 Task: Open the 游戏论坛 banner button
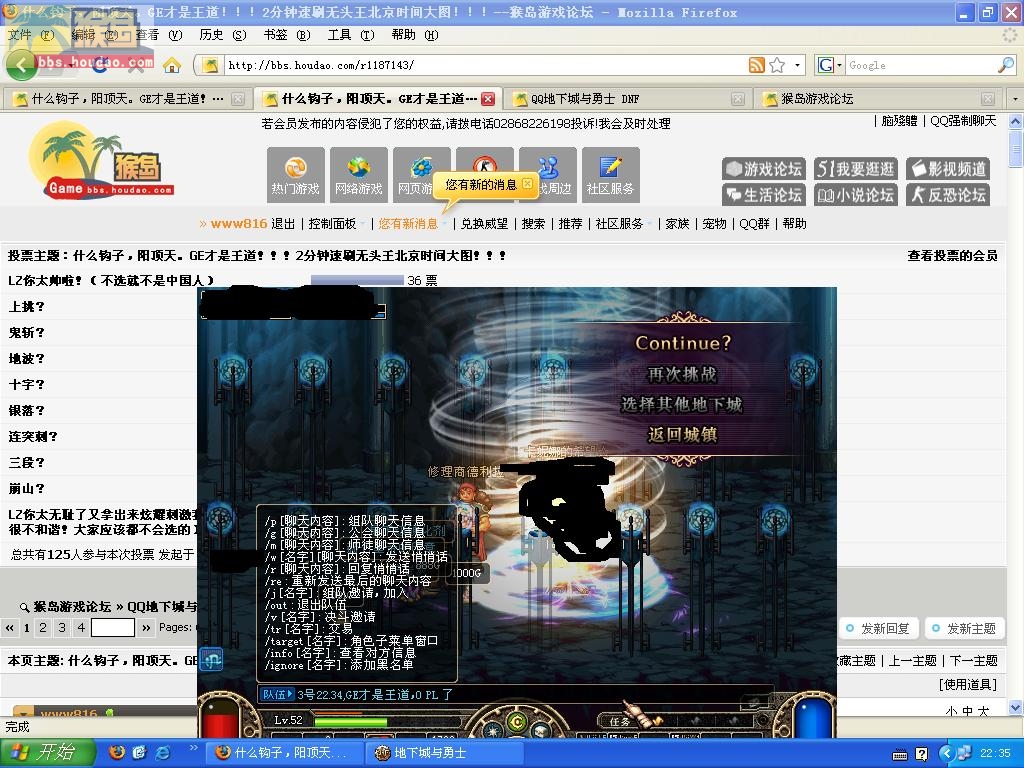764,169
